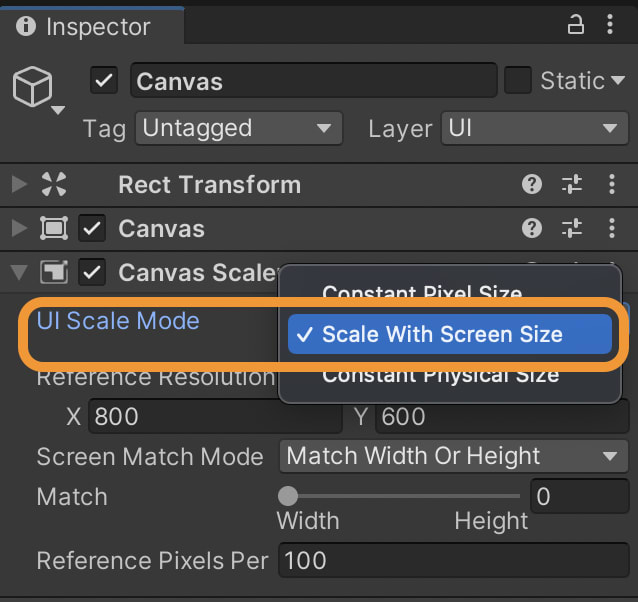Enable the Static checkbox
Viewport: 638px width, 602px height.
[518, 80]
